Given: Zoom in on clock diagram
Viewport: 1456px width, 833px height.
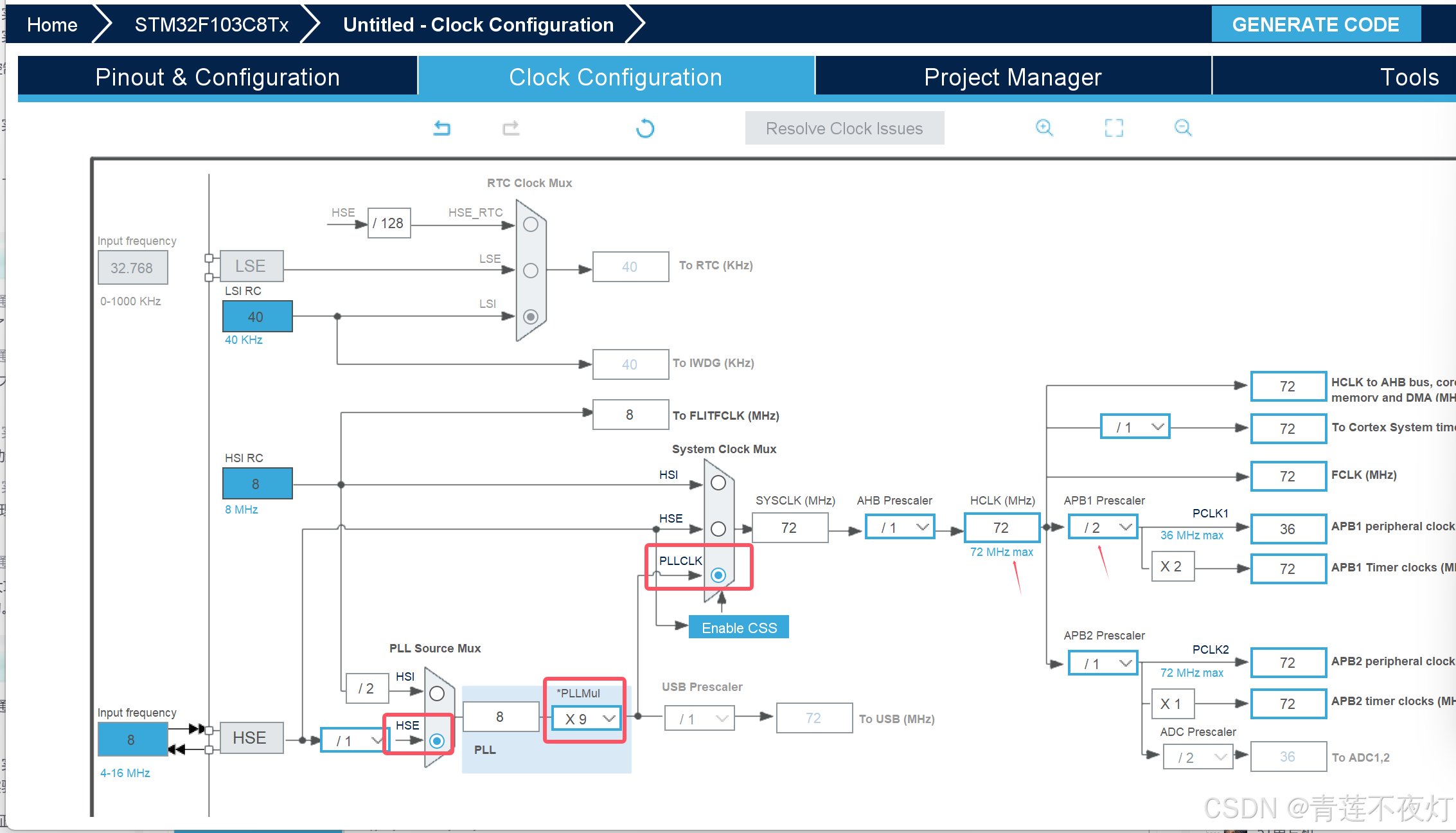Looking at the screenshot, I should pyautogui.click(x=1044, y=127).
